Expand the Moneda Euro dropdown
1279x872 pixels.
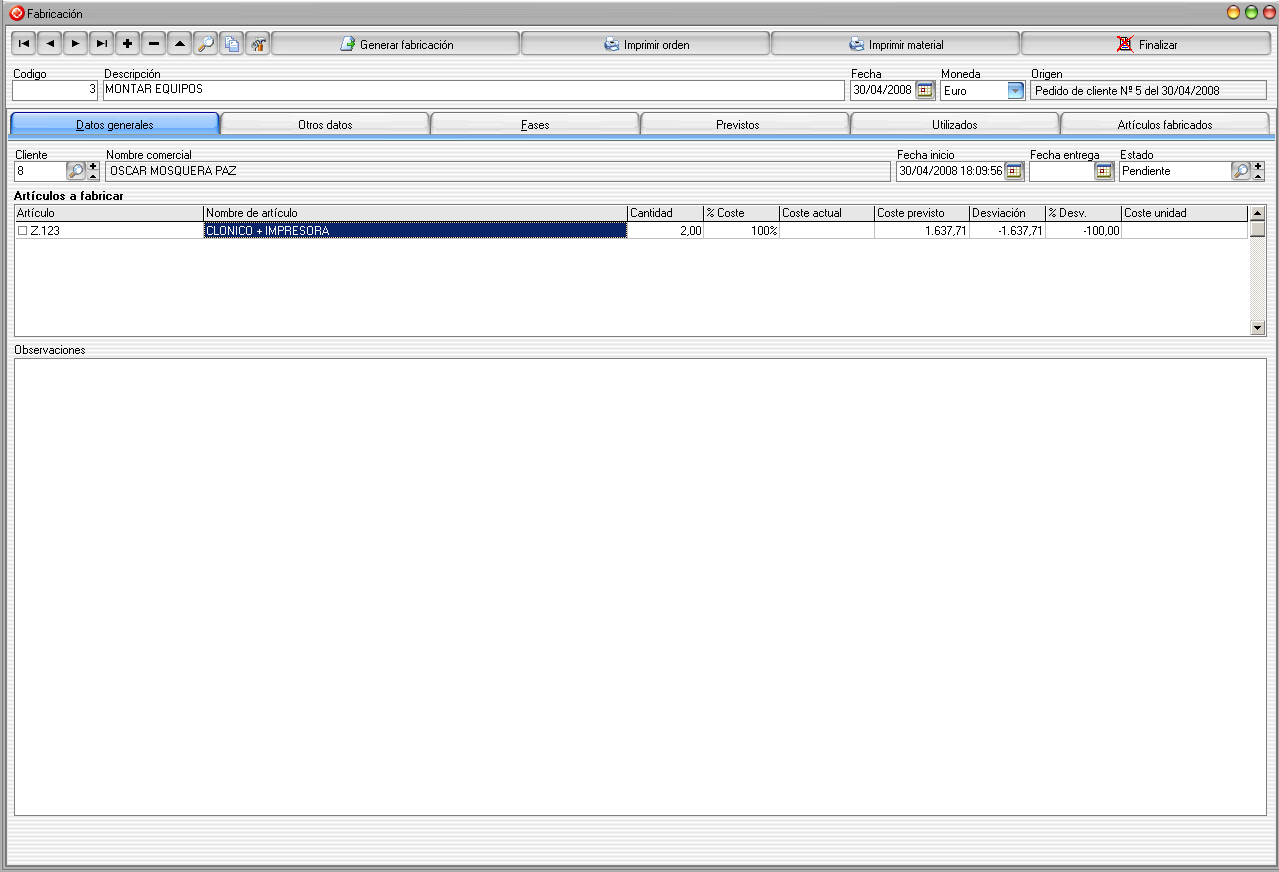(x=1015, y=90)
